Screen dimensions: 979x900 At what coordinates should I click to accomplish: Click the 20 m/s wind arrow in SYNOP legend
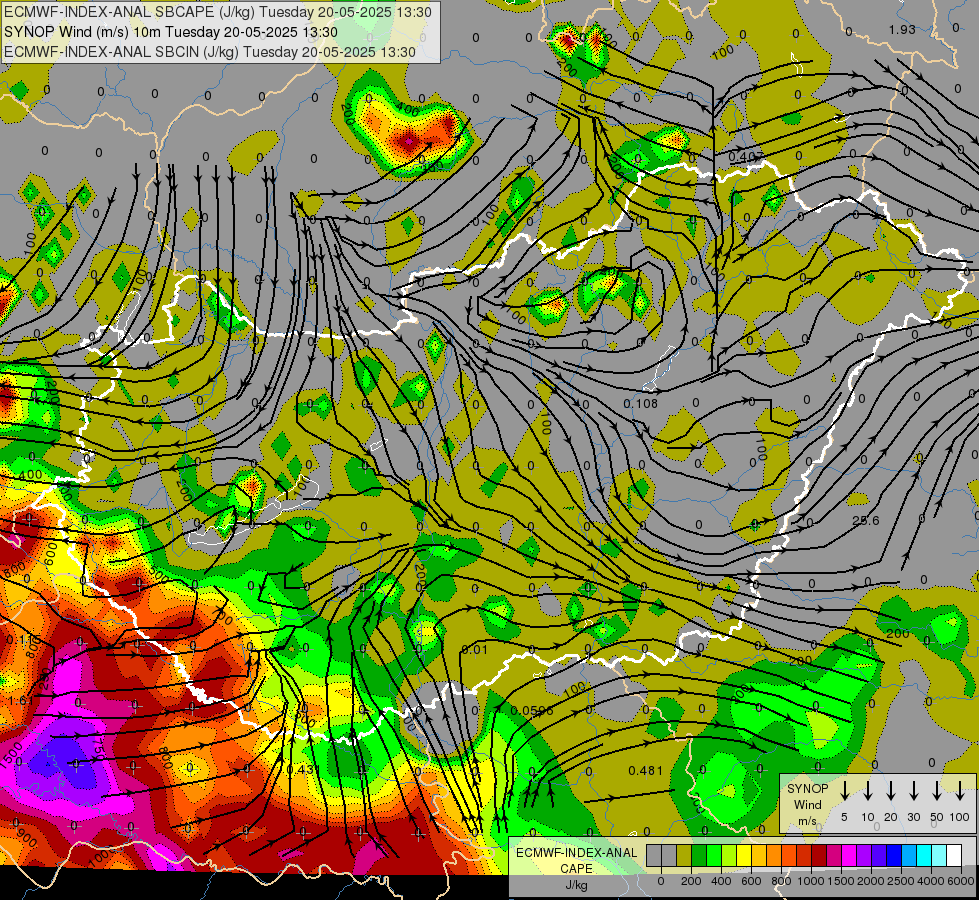click(890, 790)
